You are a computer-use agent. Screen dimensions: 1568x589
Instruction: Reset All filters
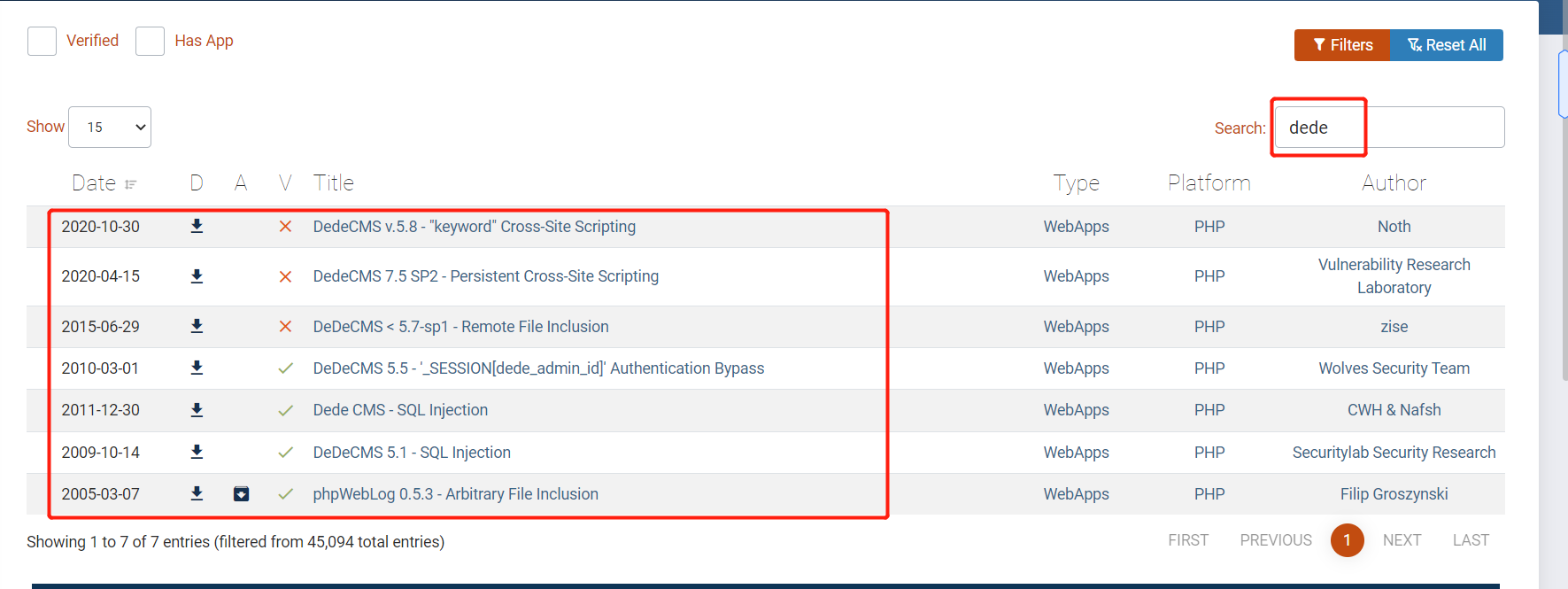coord(1447,45)
